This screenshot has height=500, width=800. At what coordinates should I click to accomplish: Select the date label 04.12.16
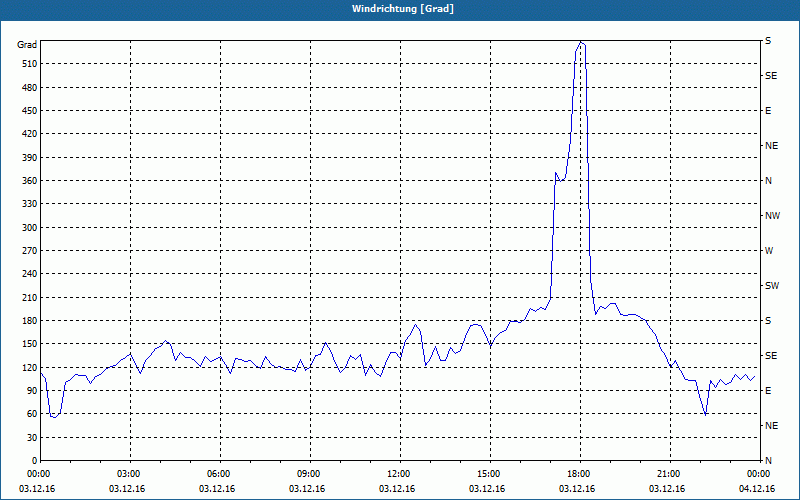757,489
